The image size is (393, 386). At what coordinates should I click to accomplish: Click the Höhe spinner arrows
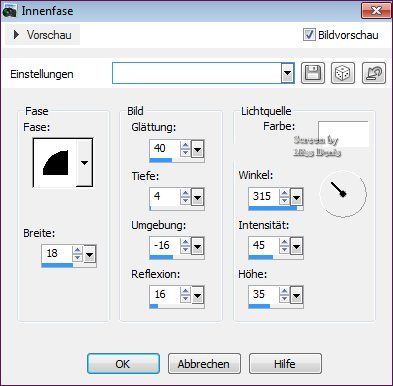click(284, 295)
